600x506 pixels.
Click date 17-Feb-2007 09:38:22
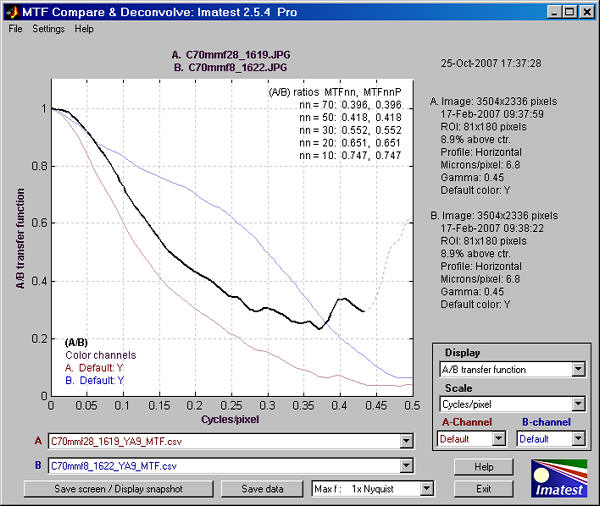click(x=492, y=229)
